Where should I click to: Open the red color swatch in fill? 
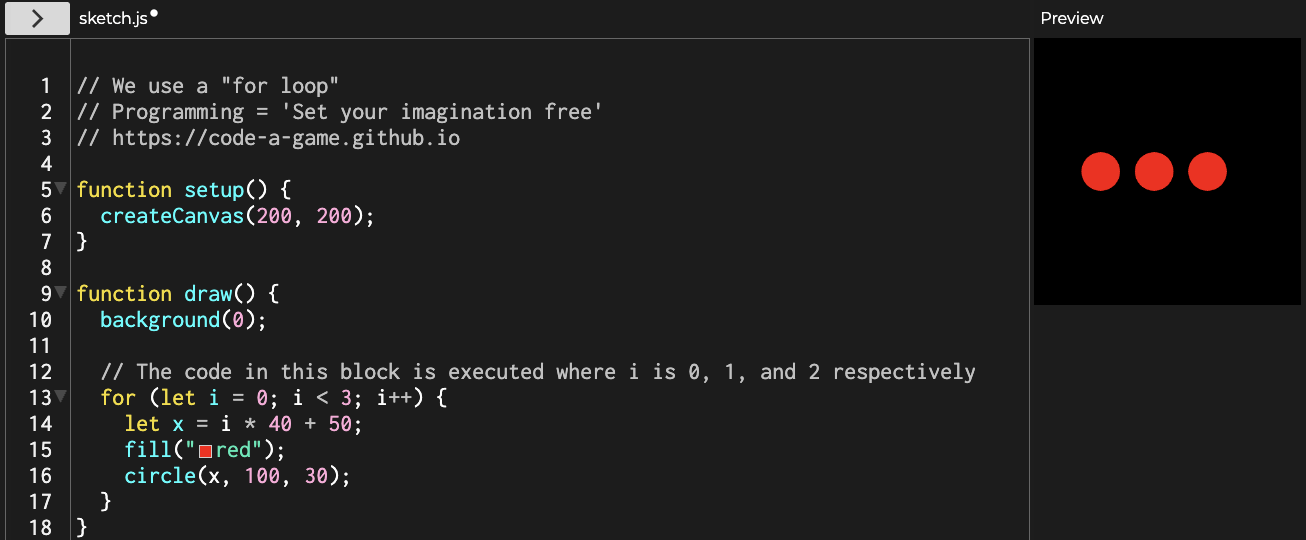(x=206, y=451)
